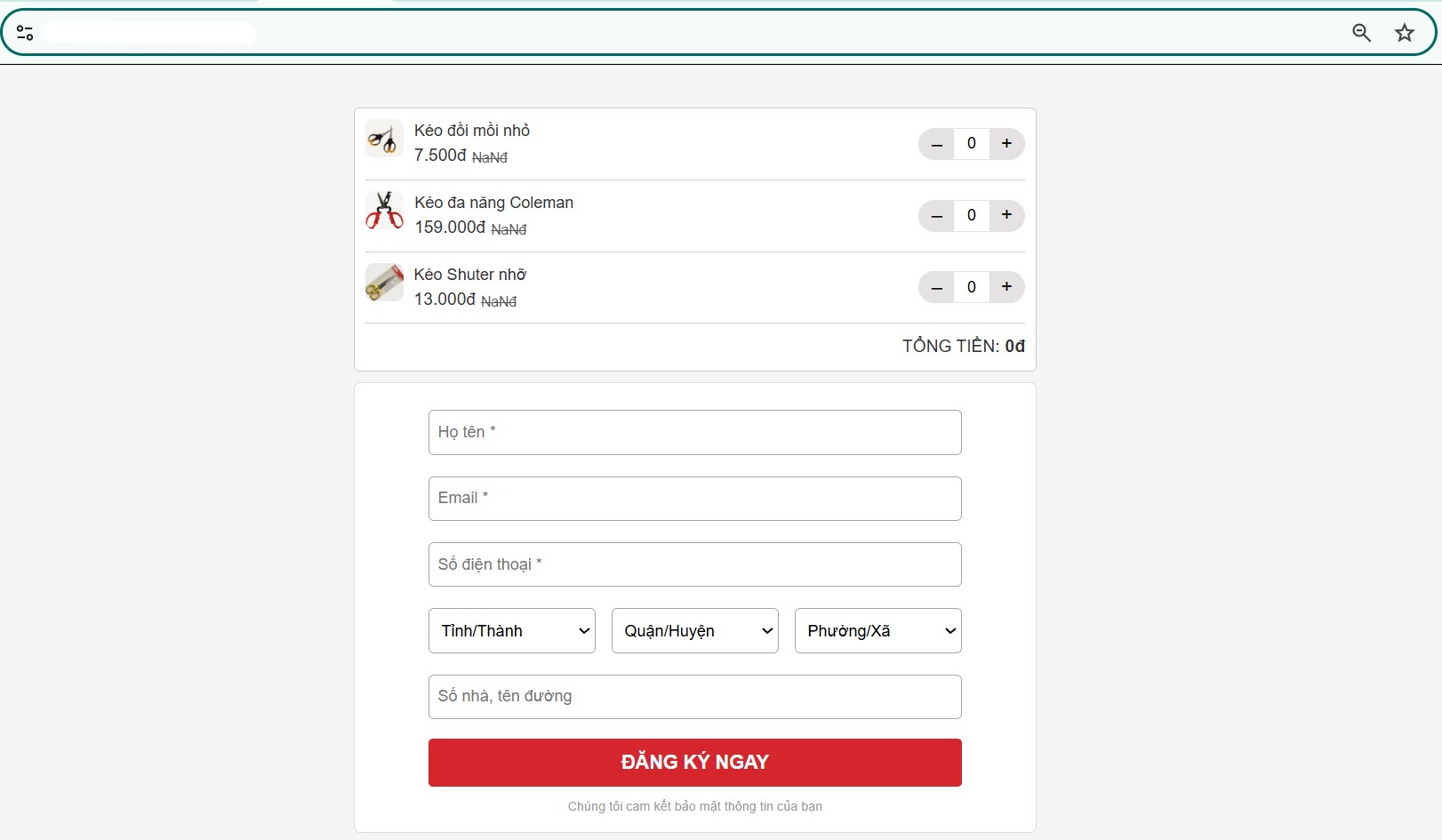This screenshot has height=840, width=1442.
Task: Reduce quantity of Kéo đa năng Coleman
Action: point(936,215)
